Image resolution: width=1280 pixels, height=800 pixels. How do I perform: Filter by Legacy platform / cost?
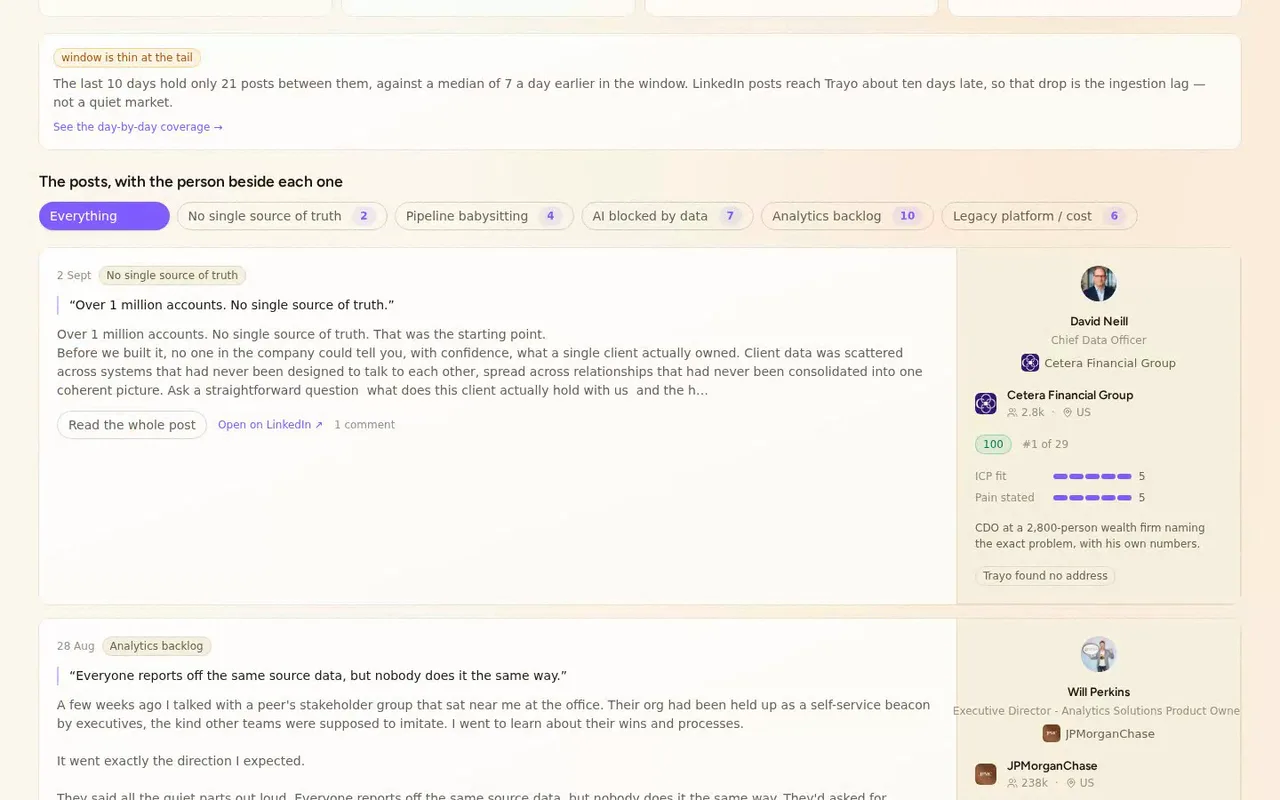click(1039, 216)
